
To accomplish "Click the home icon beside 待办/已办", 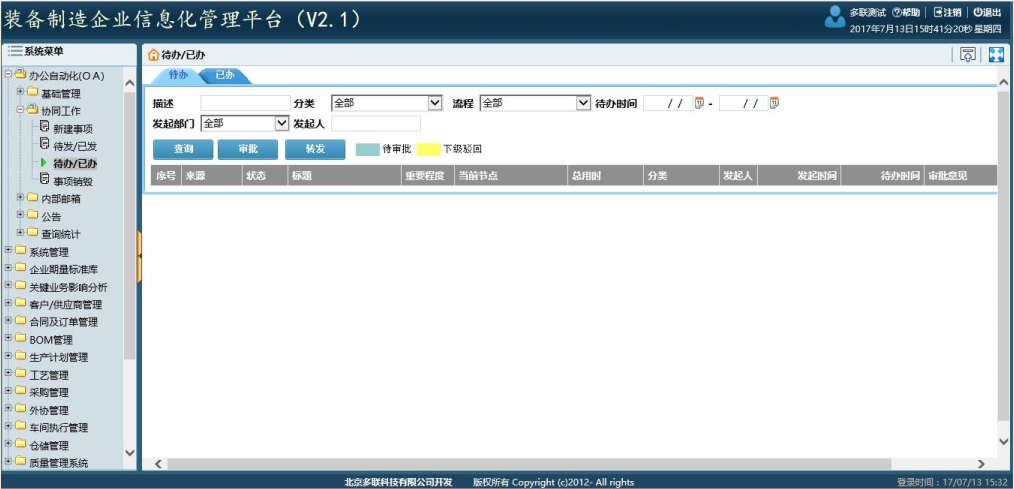I will click(153, 55).
